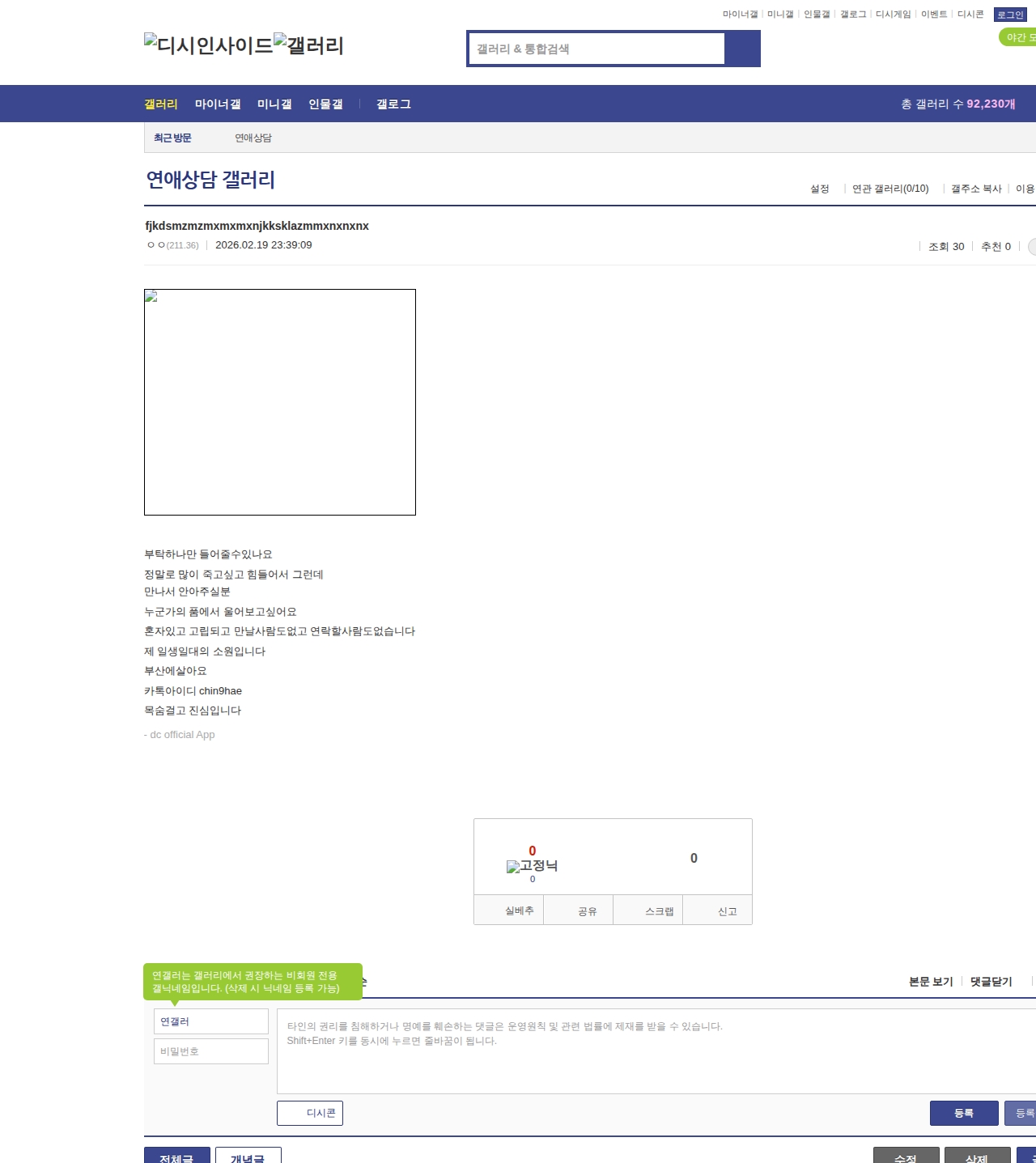The image size is (1036, 1163).
Task: Open 마이너갤 from the small top utility links
Action: point(740,15)
